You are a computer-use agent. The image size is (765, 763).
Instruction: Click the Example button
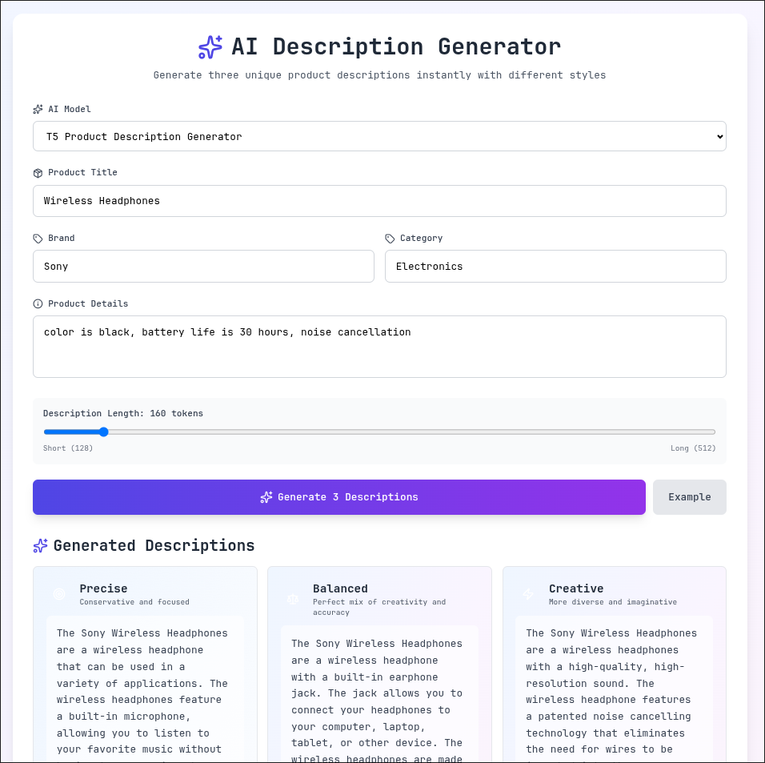[x=689, y=497]
